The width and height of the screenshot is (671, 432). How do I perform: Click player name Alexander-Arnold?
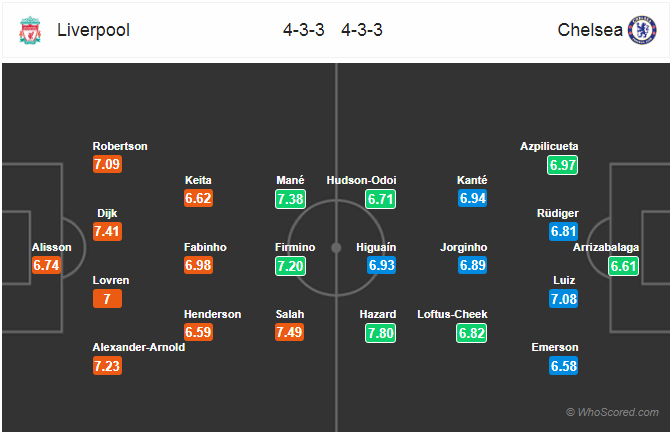[139, 347]
